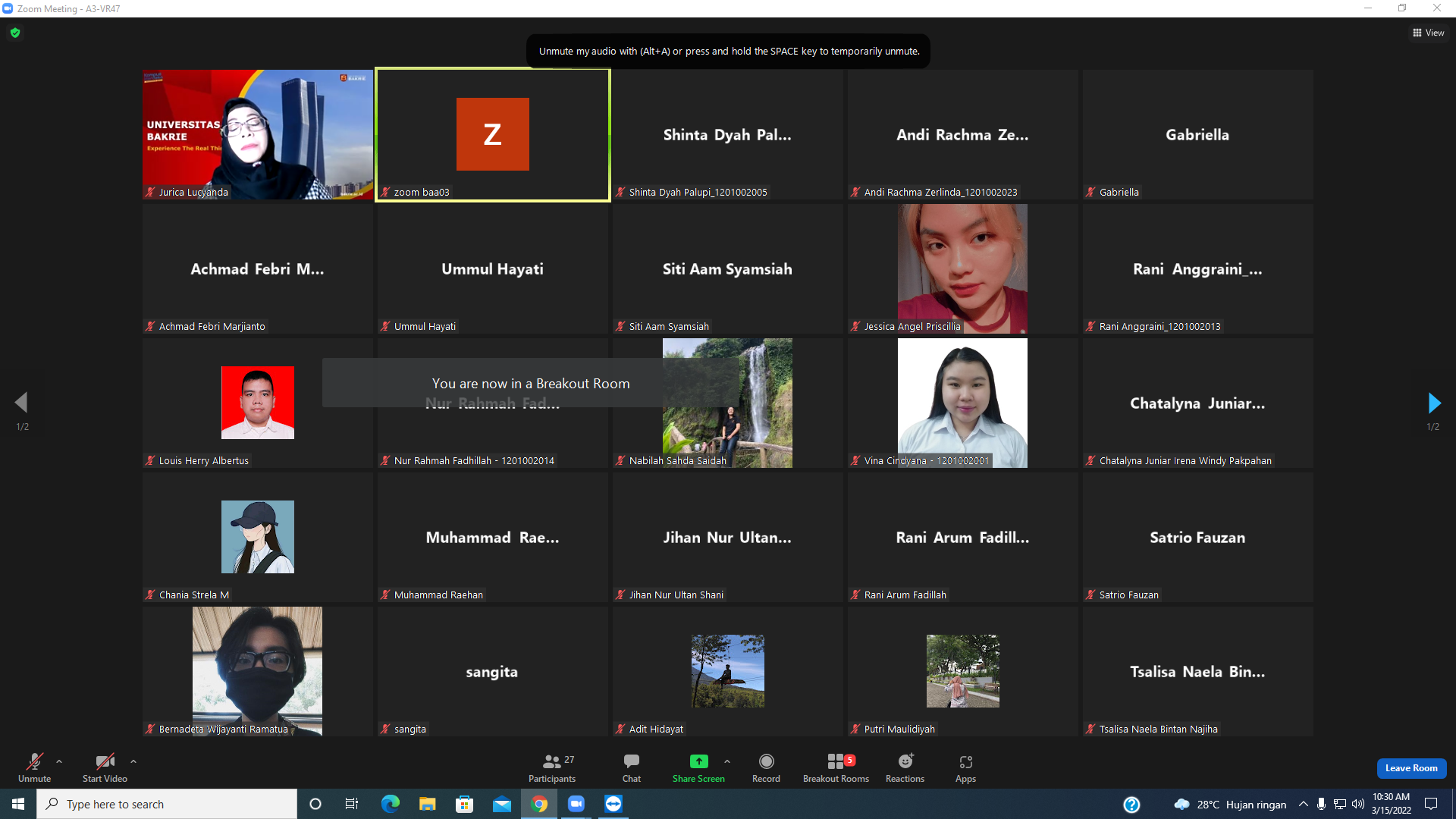
Task: Open audio options arrow next to Unmute
Action: tap(59, 761)
